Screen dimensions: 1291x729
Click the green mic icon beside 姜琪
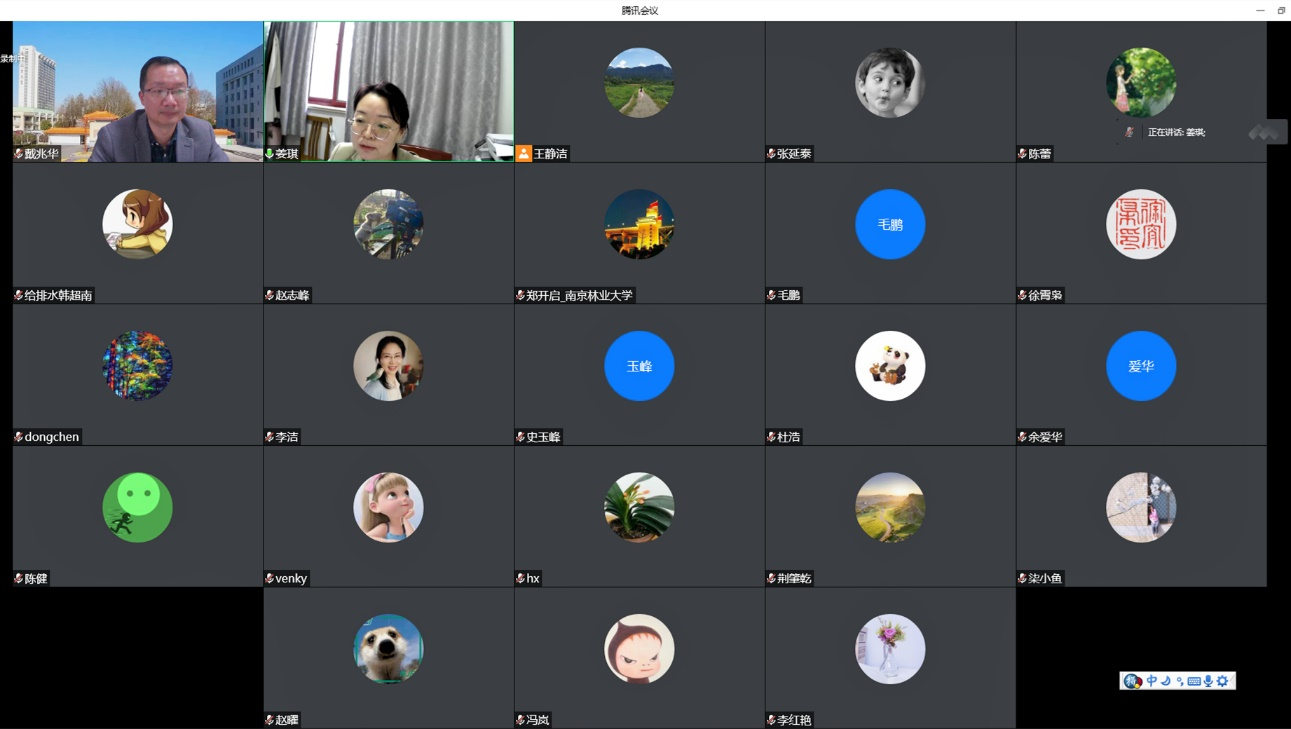269,154
